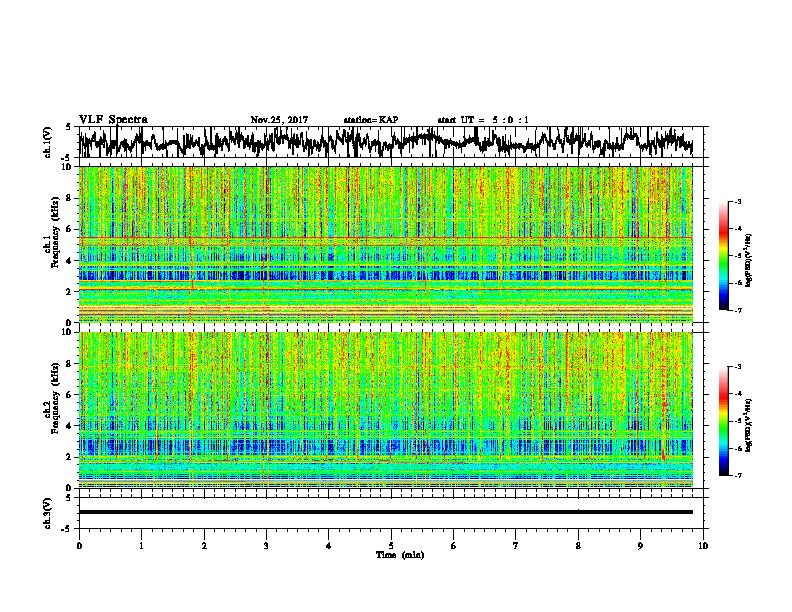Viewport: 792px width, 612px height.
Task: Click time axis tick label "6"
Action: 453,545
